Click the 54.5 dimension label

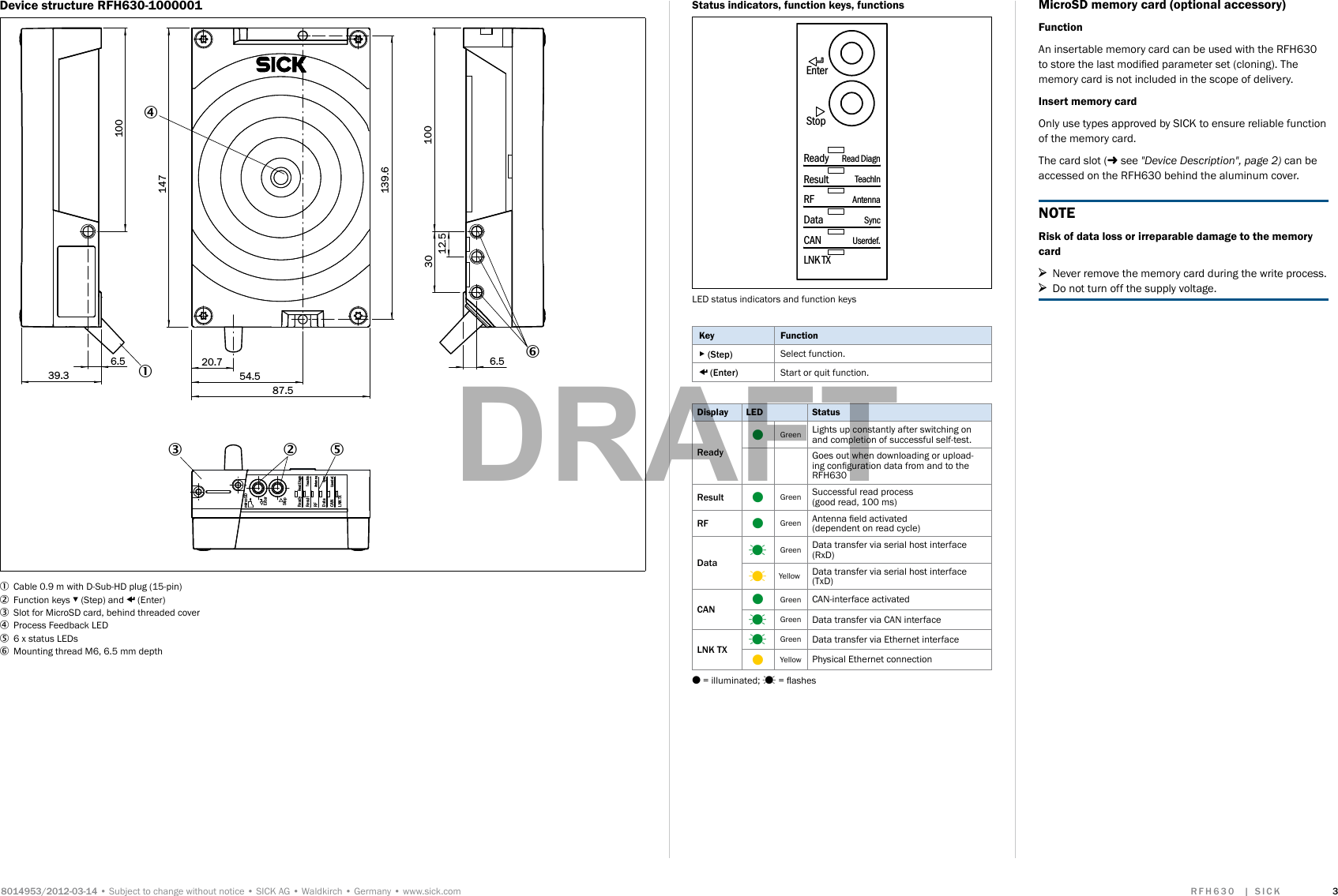click(250, 376)
